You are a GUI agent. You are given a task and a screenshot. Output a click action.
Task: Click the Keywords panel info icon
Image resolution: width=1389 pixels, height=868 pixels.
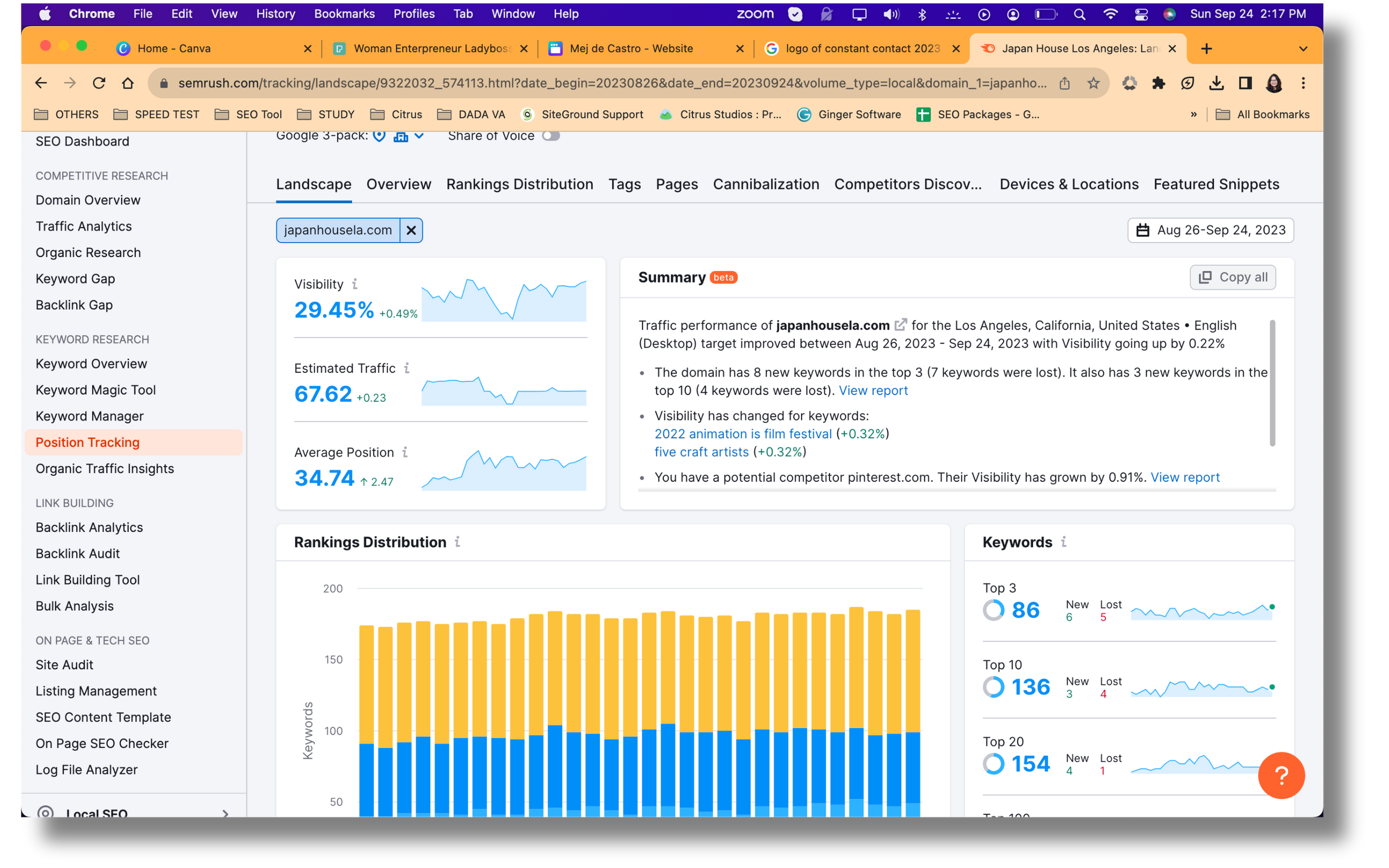pos(1064,541)
